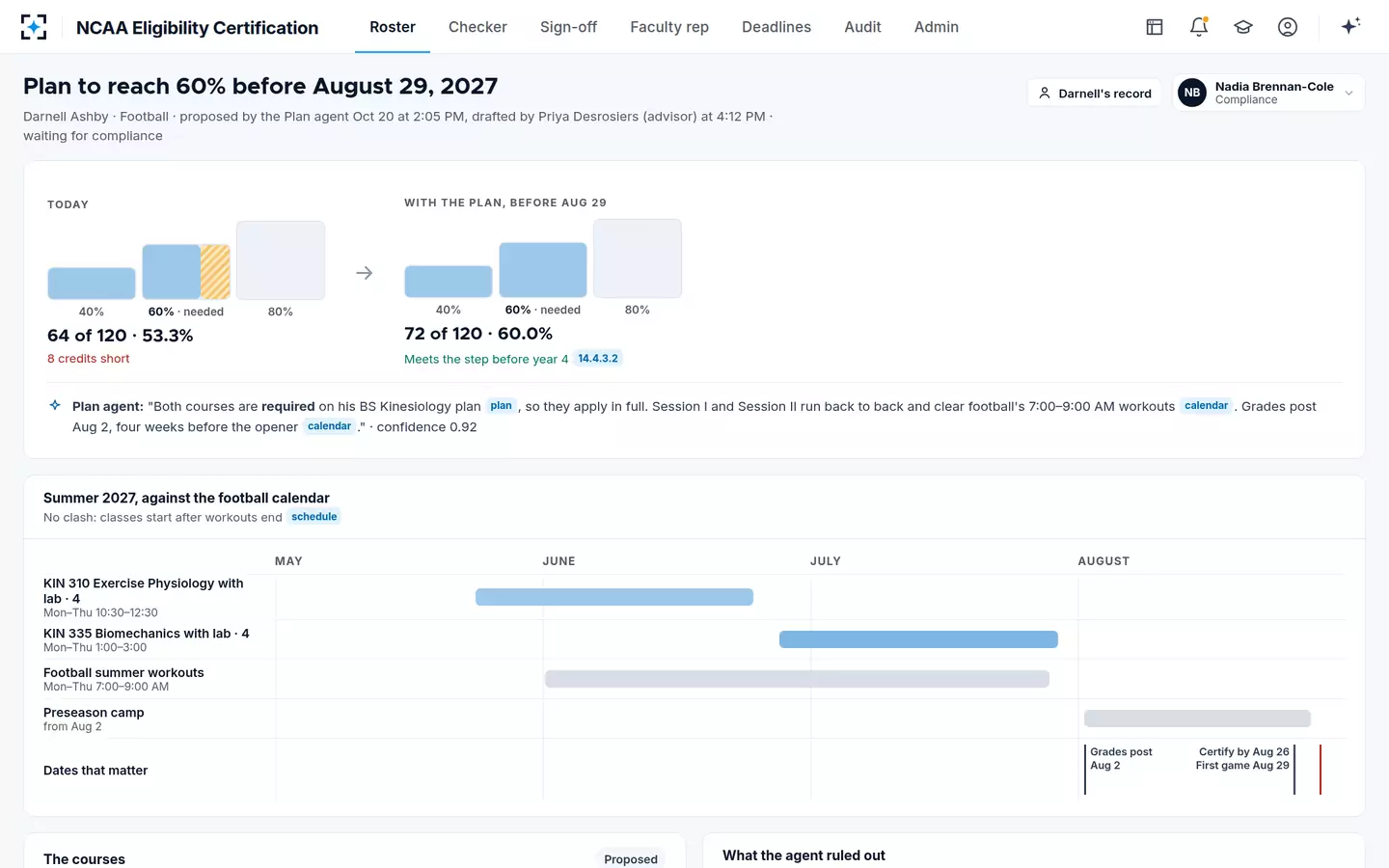The width and height of the screenshot is (1389, 868).
Task: Open the 'plan' source chip
Action: pos(502,406)
